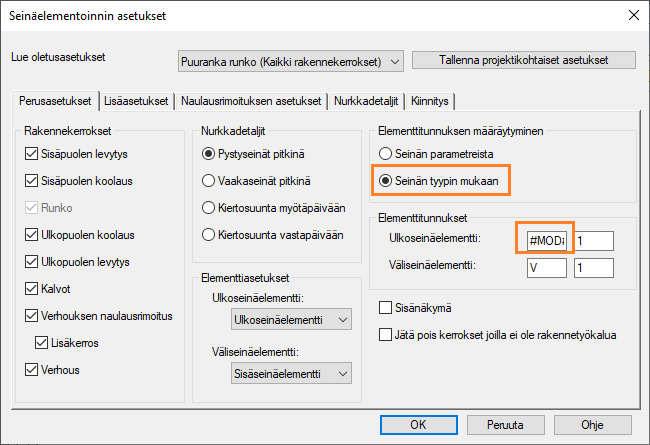Go to the Nurkkadetaljit tab
Viewport: 650px width, 445px height.
pos(366,101)
